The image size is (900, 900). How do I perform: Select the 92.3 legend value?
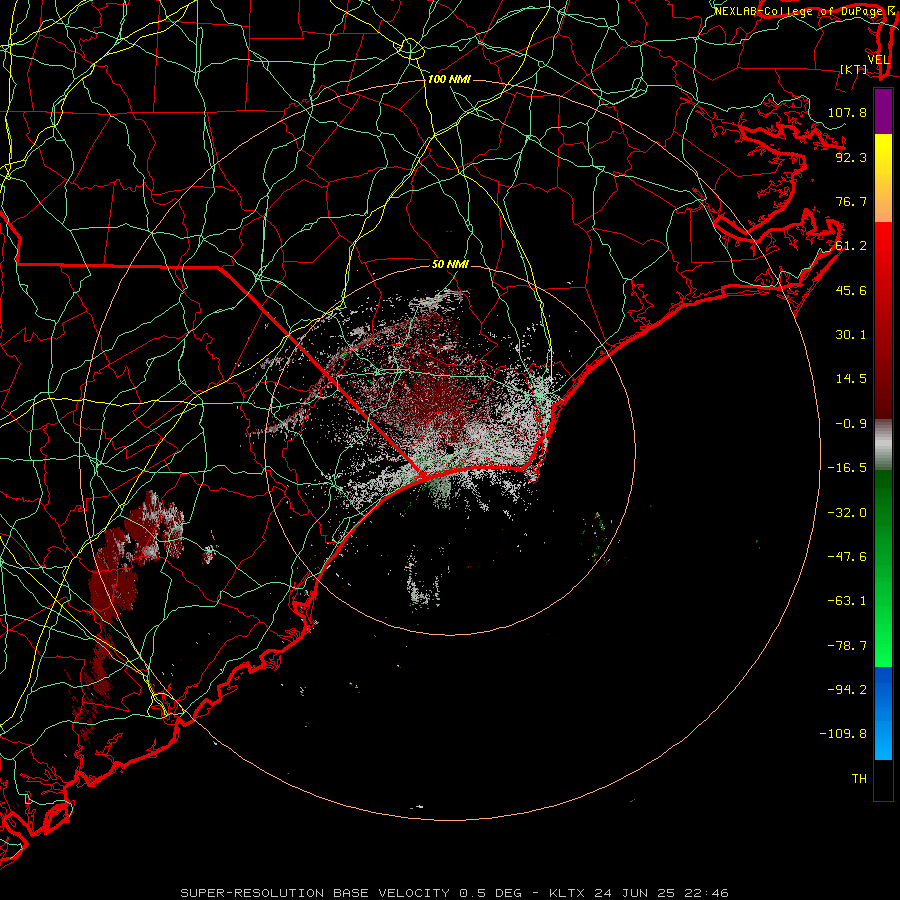click(851, 157)
